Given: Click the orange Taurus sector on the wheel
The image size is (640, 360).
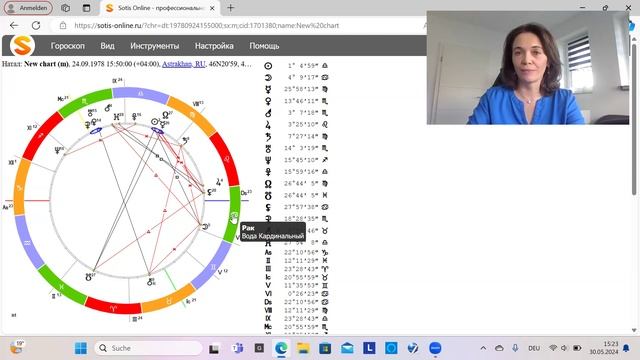Looking at the screenshot, I should pyautogui.click(x=168, y=301).
